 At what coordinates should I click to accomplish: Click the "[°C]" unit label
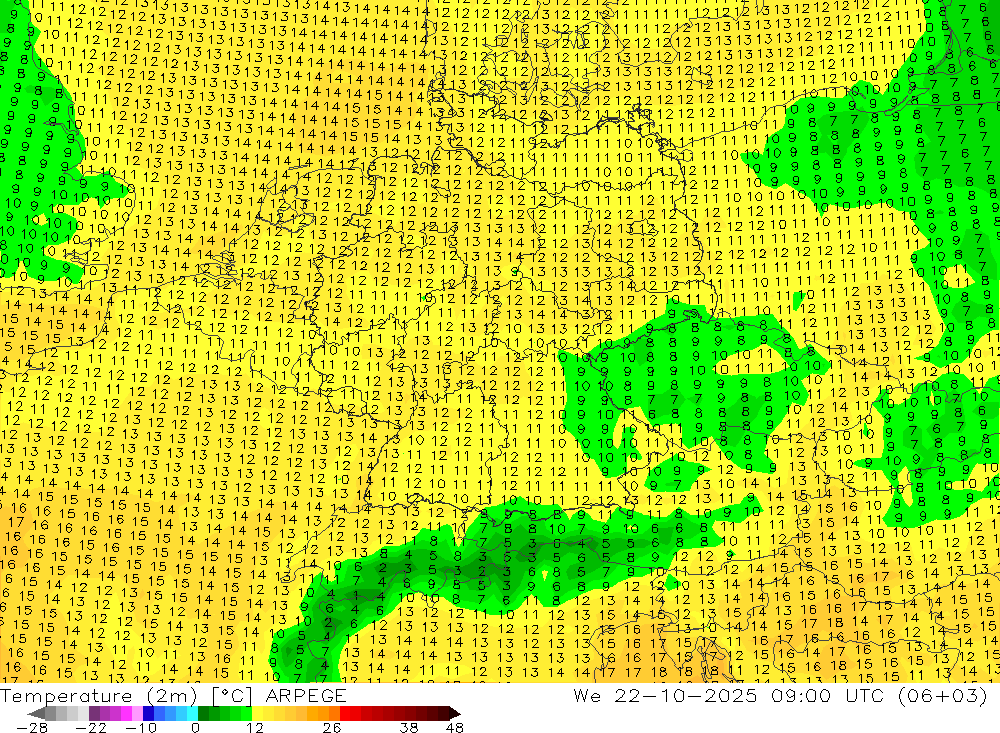[x=232, y=696]
